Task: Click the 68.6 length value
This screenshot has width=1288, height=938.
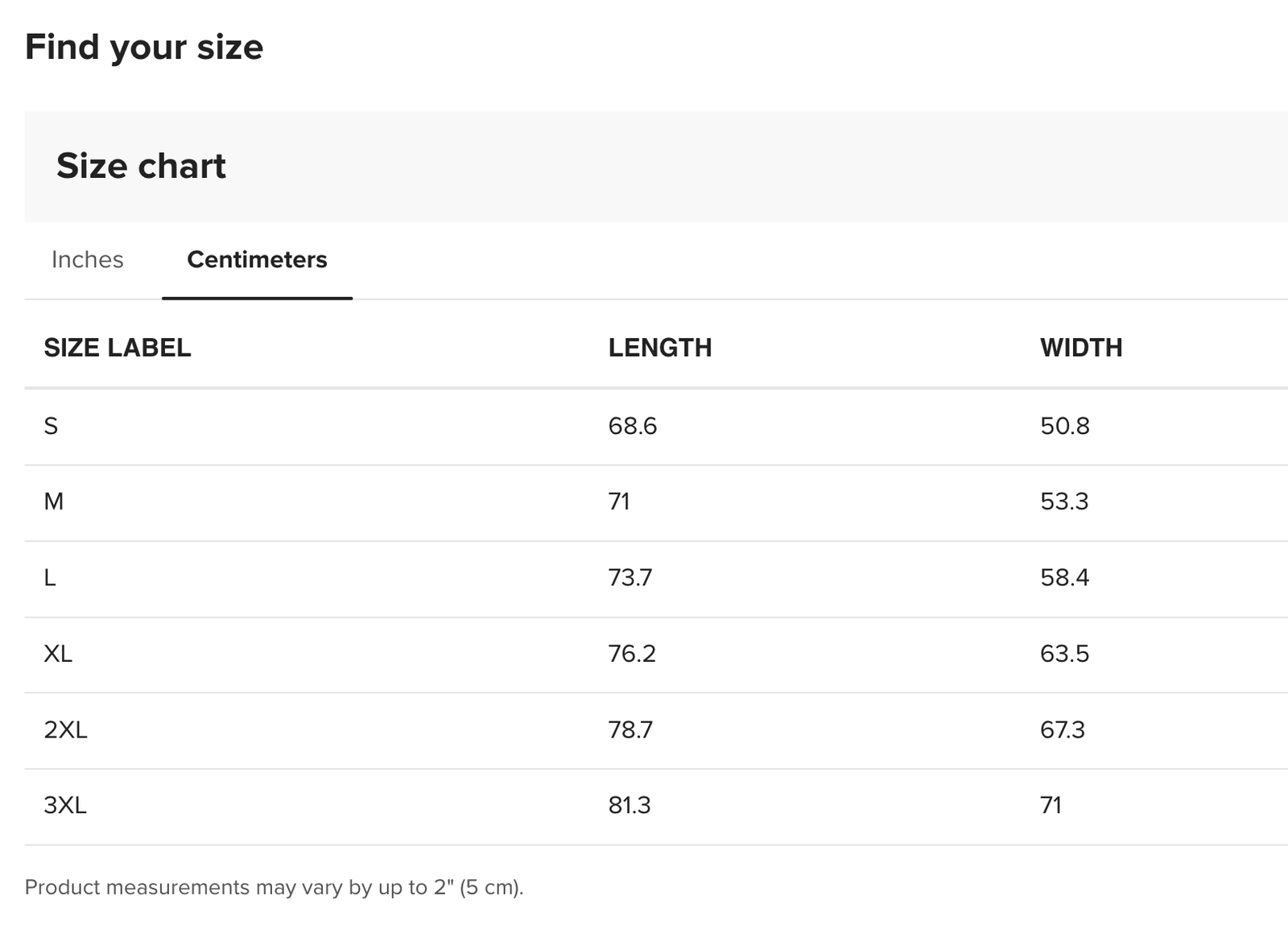Action: [x=632, y=426]
